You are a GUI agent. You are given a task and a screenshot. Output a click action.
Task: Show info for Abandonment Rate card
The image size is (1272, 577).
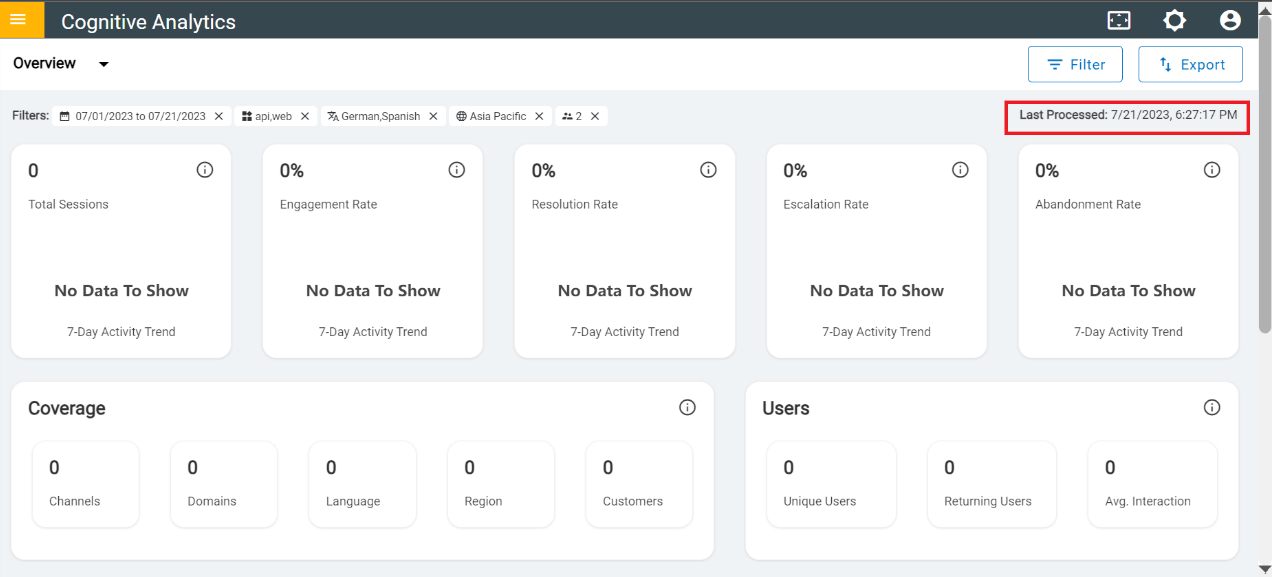pos(1212,170)
